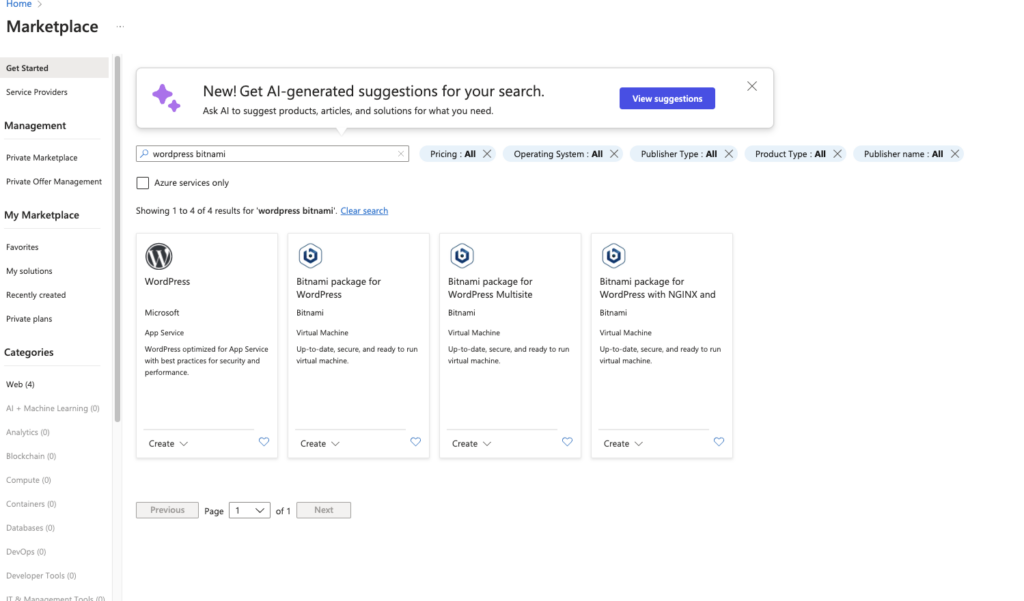The width and height of the screenshot is (1024, 601).
Task: Open Private plans in the sidebar
Action: (x=29, y=319)
